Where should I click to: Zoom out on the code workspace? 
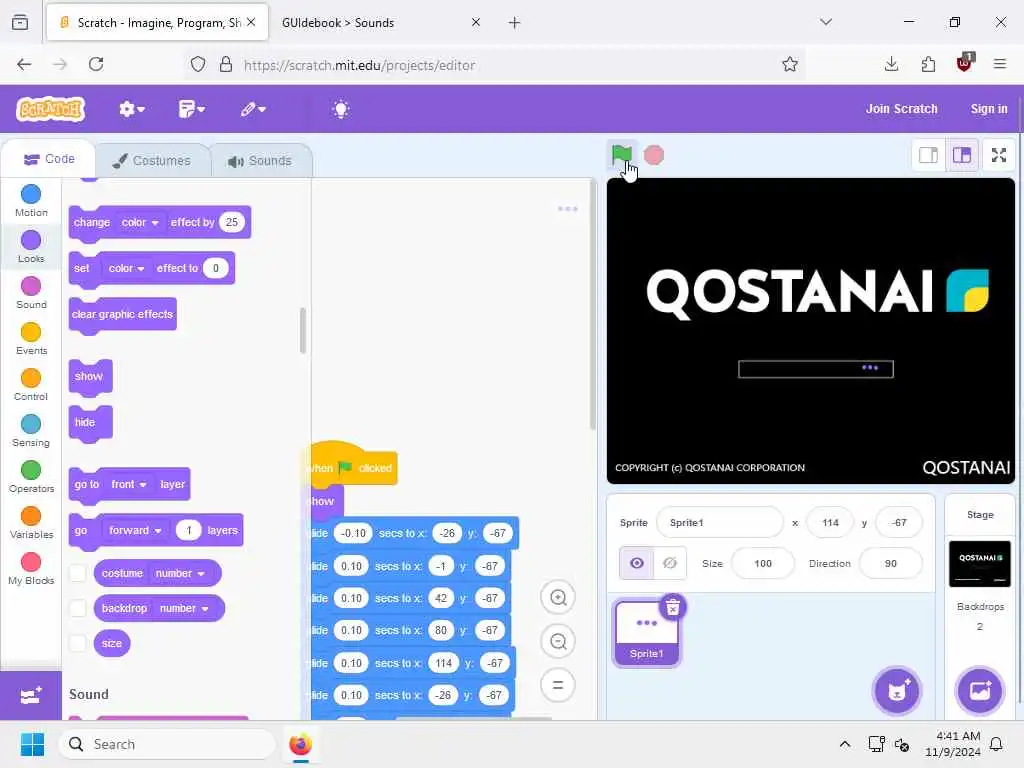pyautogui.click(x=558, y=641)
